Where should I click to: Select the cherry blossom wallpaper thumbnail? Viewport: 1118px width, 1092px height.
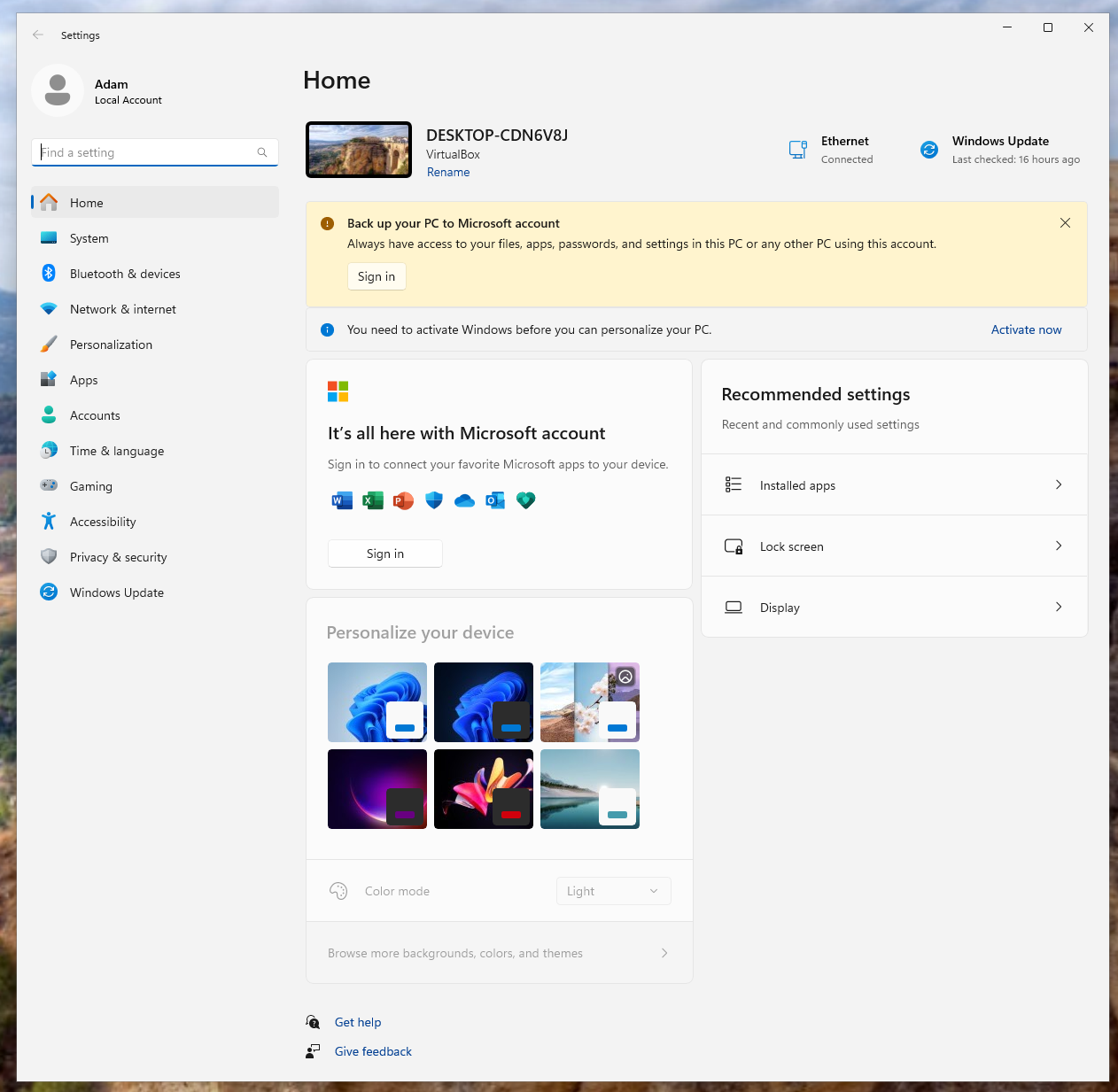tap(589, 702)
